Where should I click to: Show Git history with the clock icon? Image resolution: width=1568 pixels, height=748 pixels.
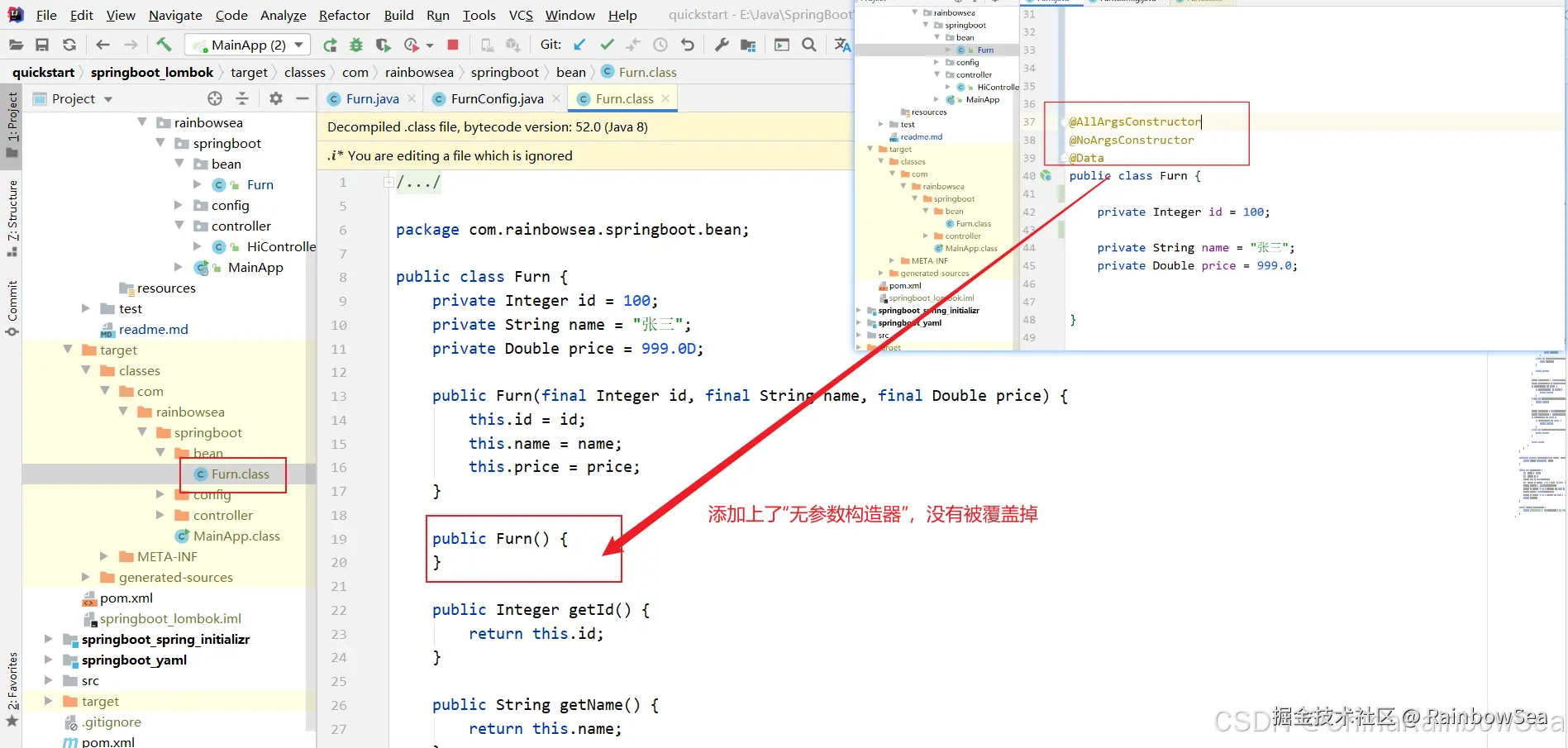(x=660, y=45)
